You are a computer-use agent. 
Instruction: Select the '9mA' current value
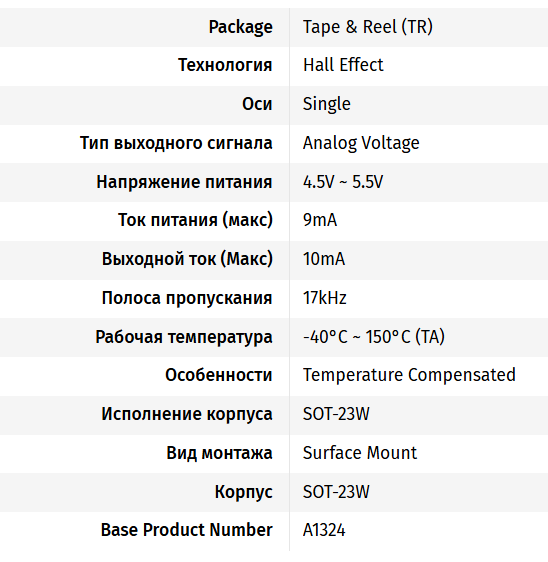coord(320,220)
